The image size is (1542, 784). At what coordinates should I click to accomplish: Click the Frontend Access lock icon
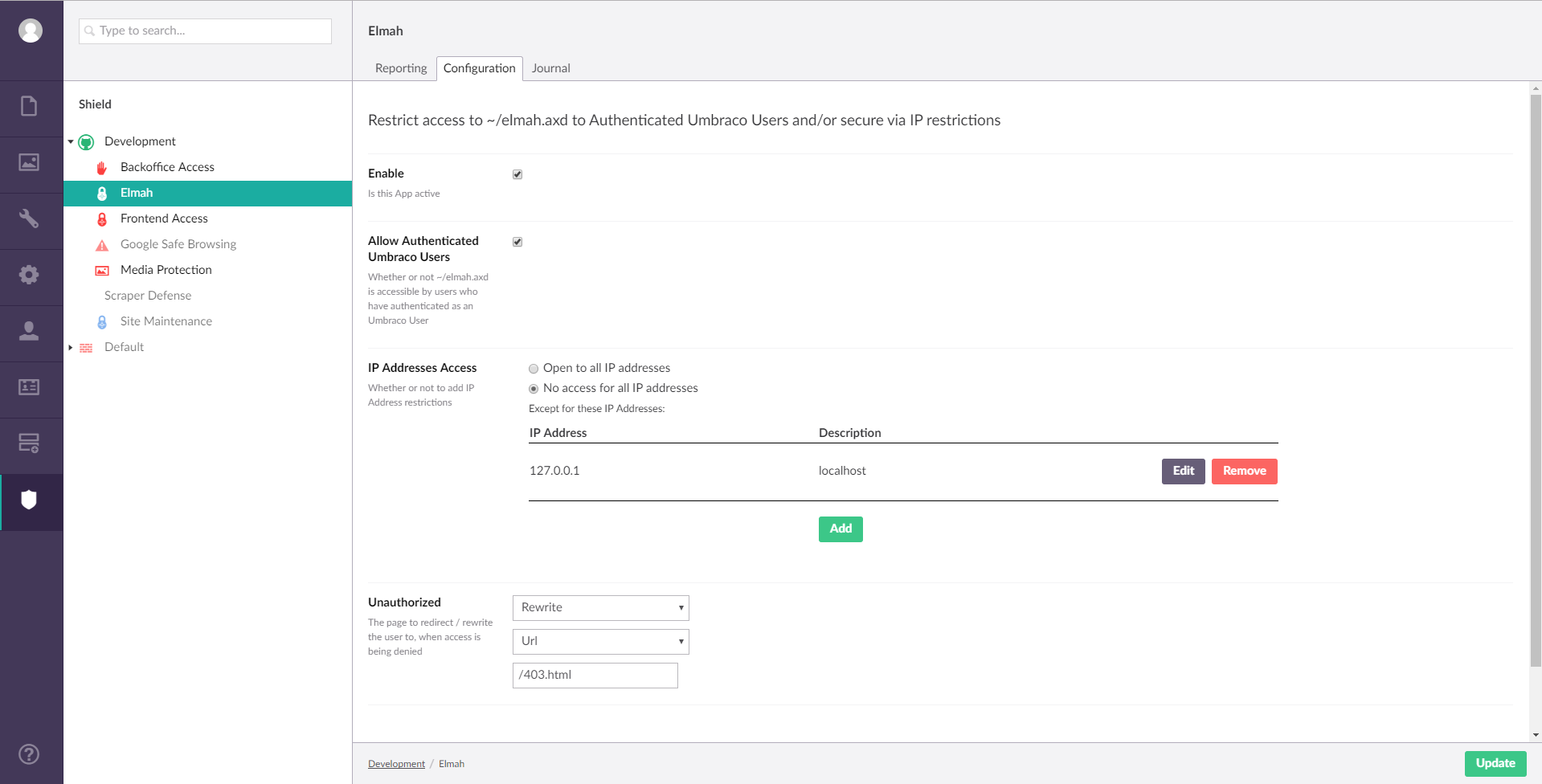[x=102, y=219]
